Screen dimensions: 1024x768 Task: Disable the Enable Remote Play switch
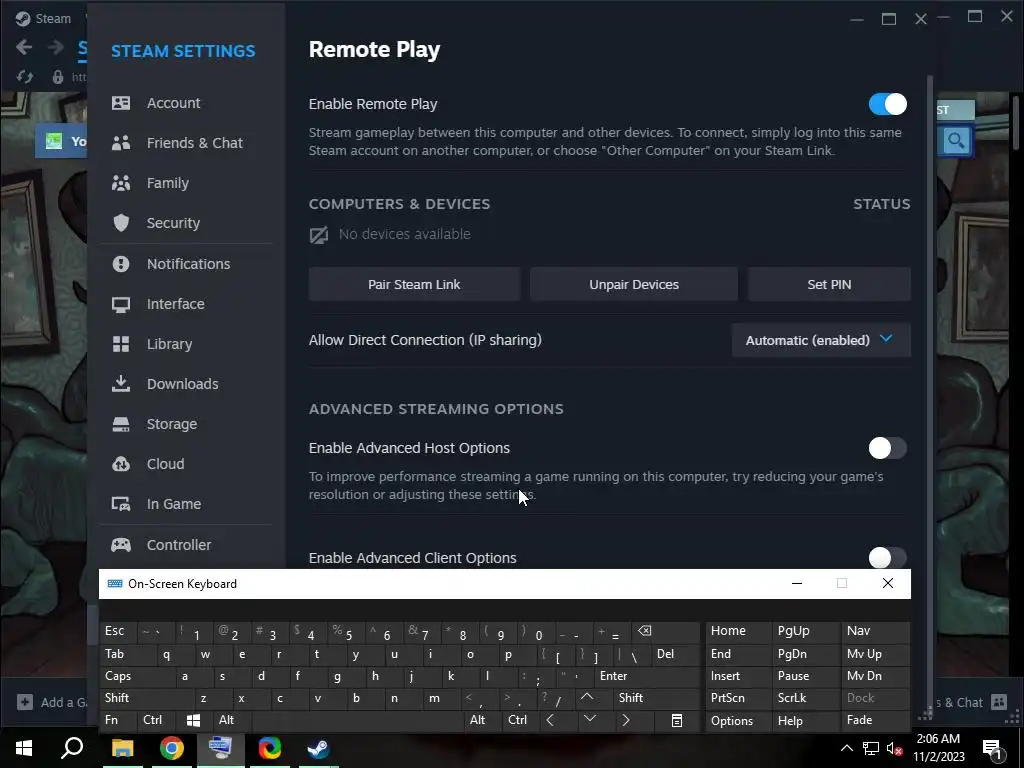888,104
